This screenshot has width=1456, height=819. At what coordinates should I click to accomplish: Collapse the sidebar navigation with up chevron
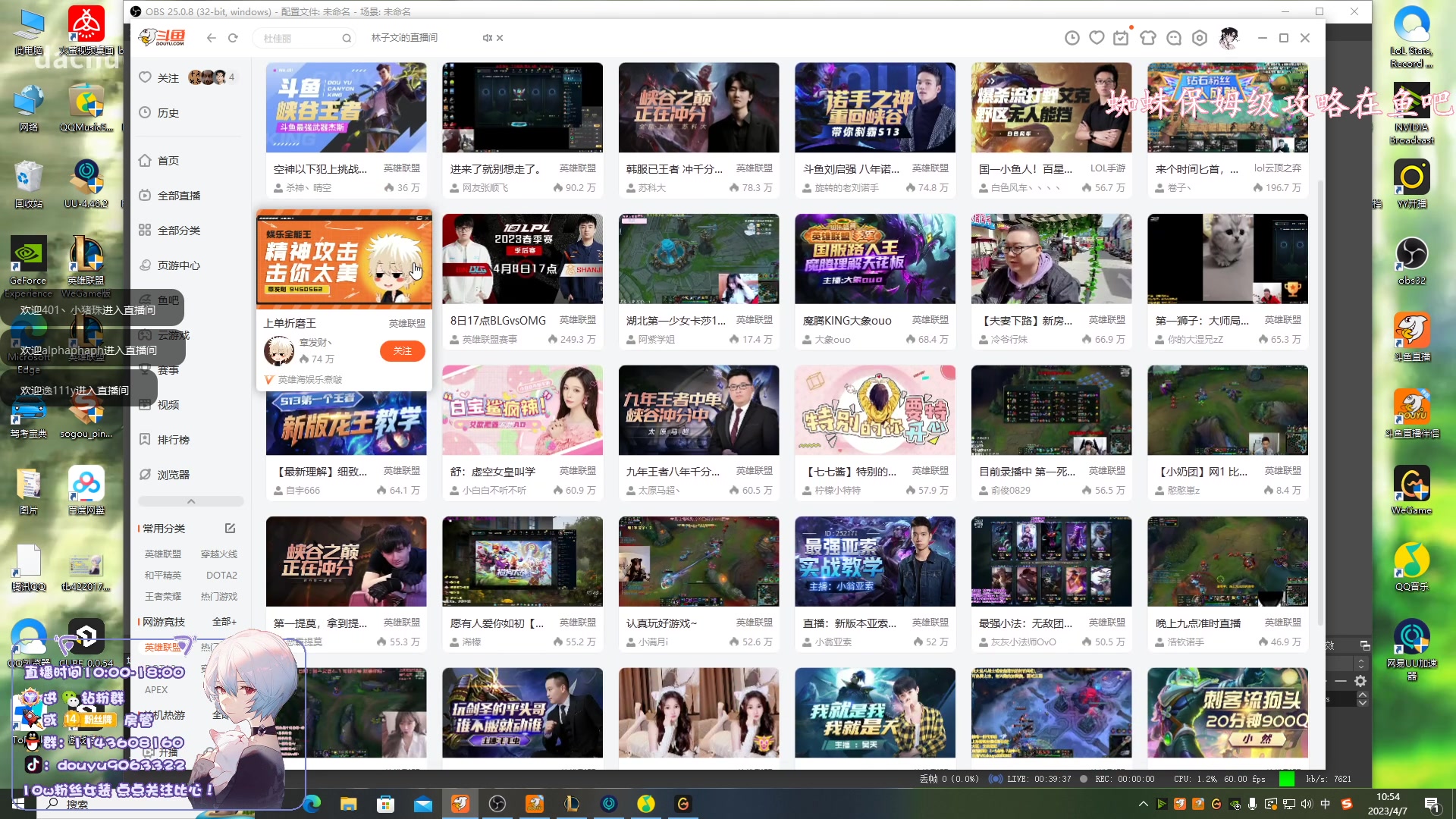(x=191, y=501)
